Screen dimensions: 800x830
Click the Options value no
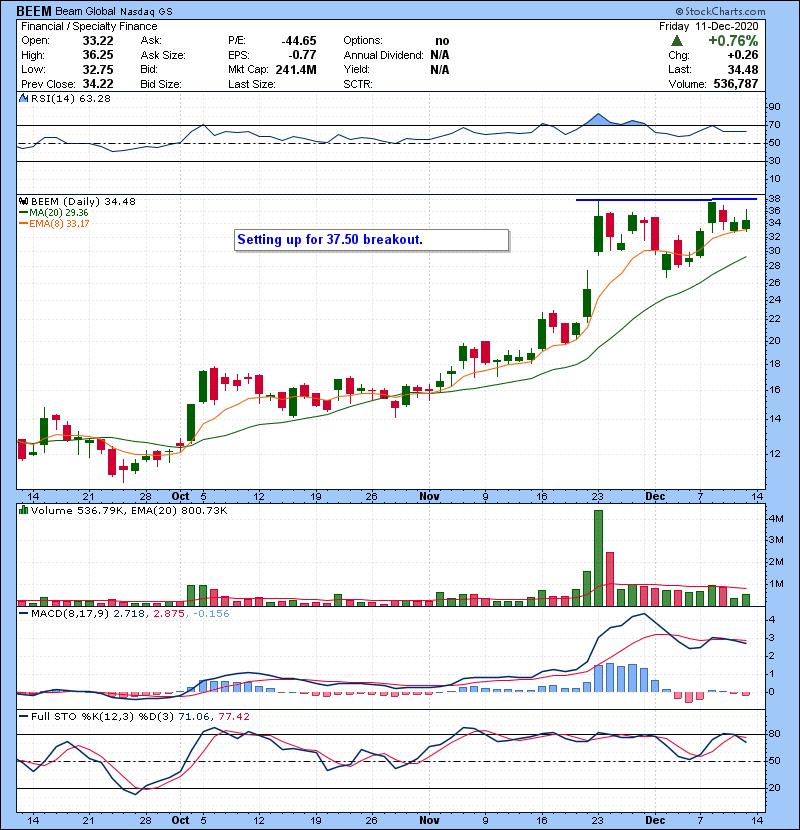(442, 41)
